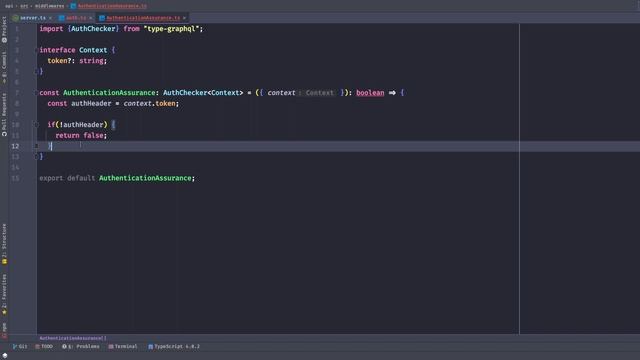Collapse the if(!authHeader) block fold
Viewport: 640px width, 360px height.
[x=36, y=124]
